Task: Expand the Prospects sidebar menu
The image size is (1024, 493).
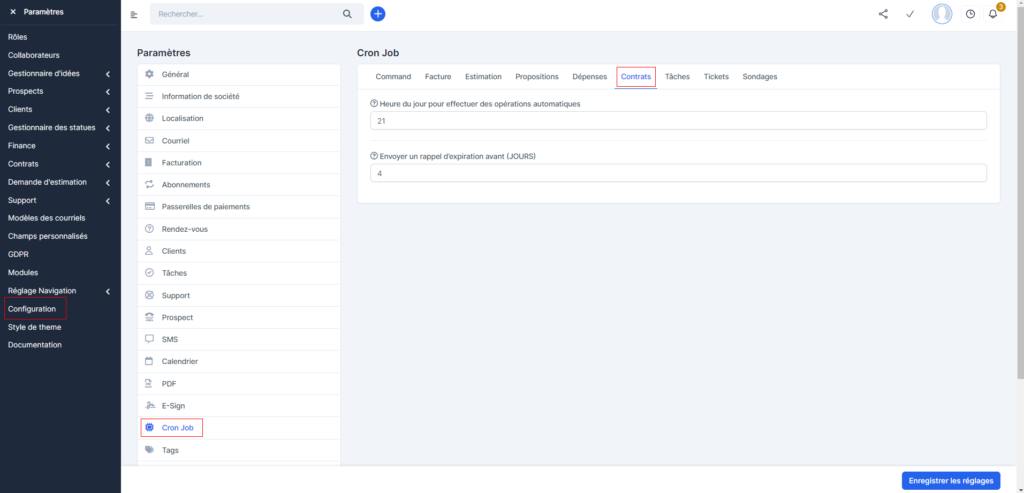Action: 108,92
